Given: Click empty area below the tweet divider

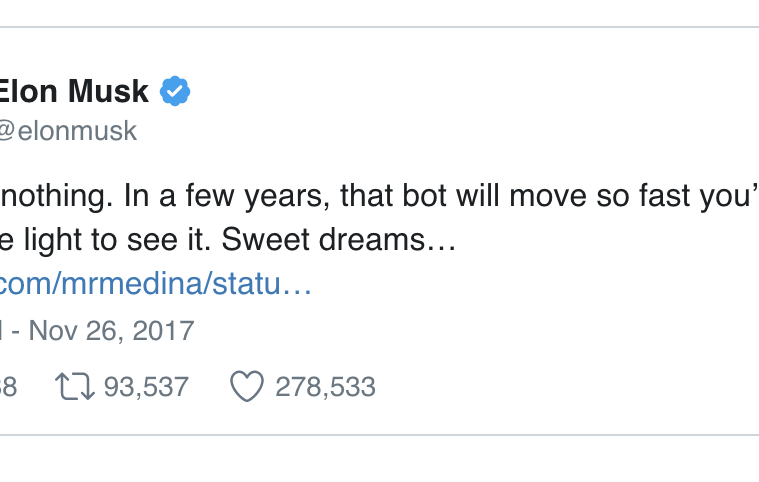Looking at the screenshot, I should 380,460.
